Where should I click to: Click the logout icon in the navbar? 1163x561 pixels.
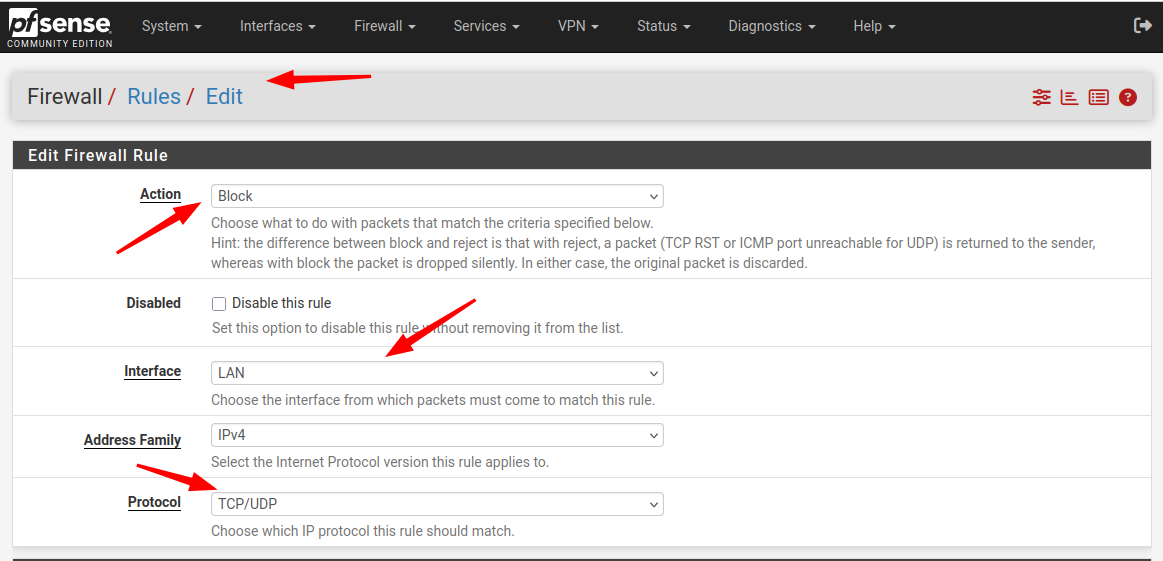(1142, 26)
